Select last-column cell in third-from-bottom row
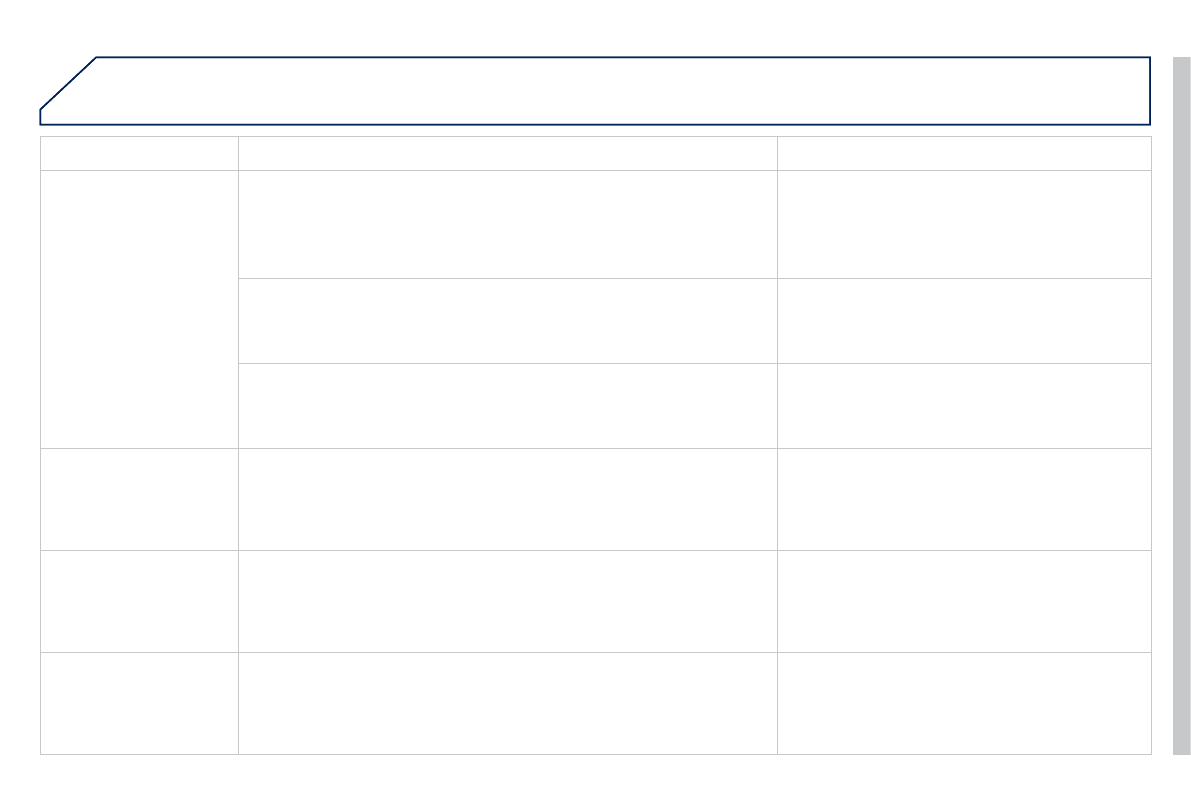The height and width of the screenshot is (794, 1191). coord(964,499)
